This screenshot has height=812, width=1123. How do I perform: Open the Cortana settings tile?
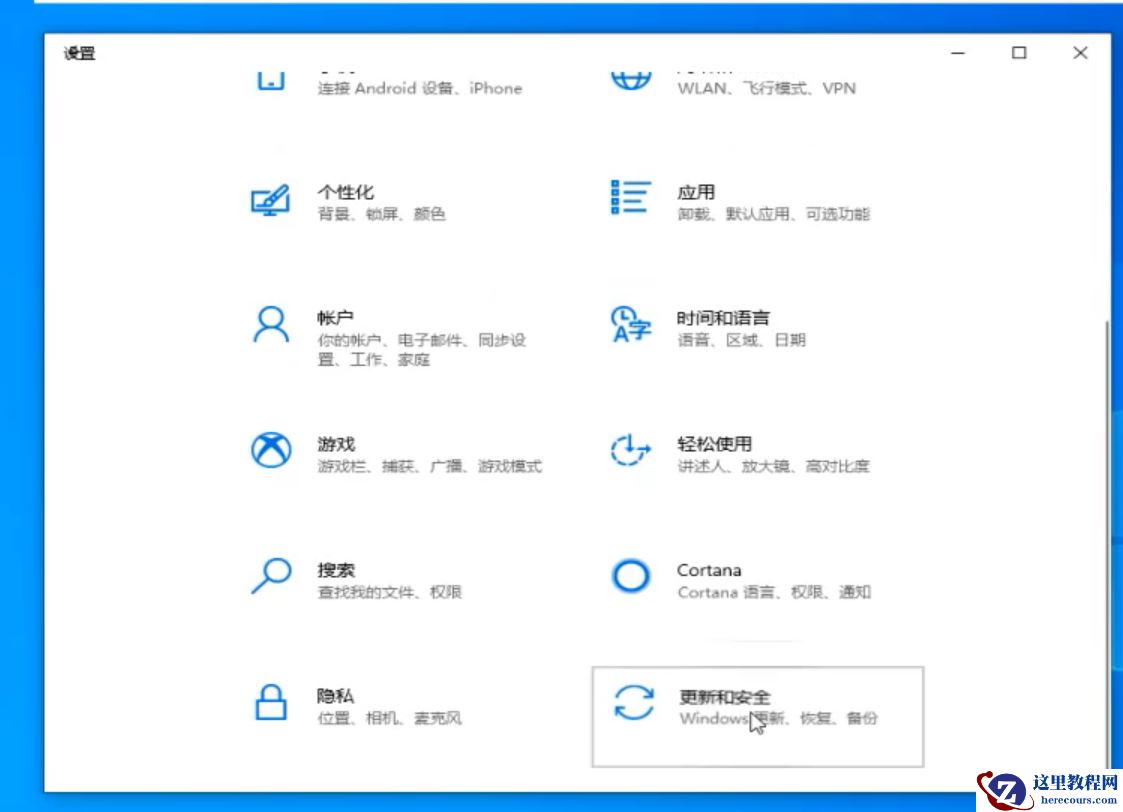click(760, 578)
